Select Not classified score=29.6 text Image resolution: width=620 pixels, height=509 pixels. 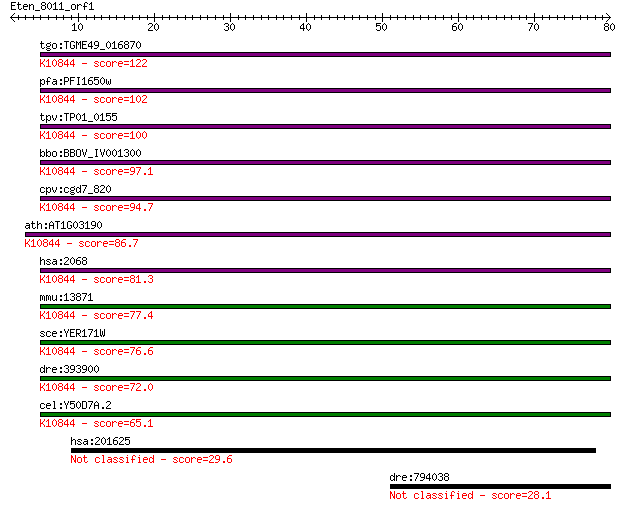(151, 459)
